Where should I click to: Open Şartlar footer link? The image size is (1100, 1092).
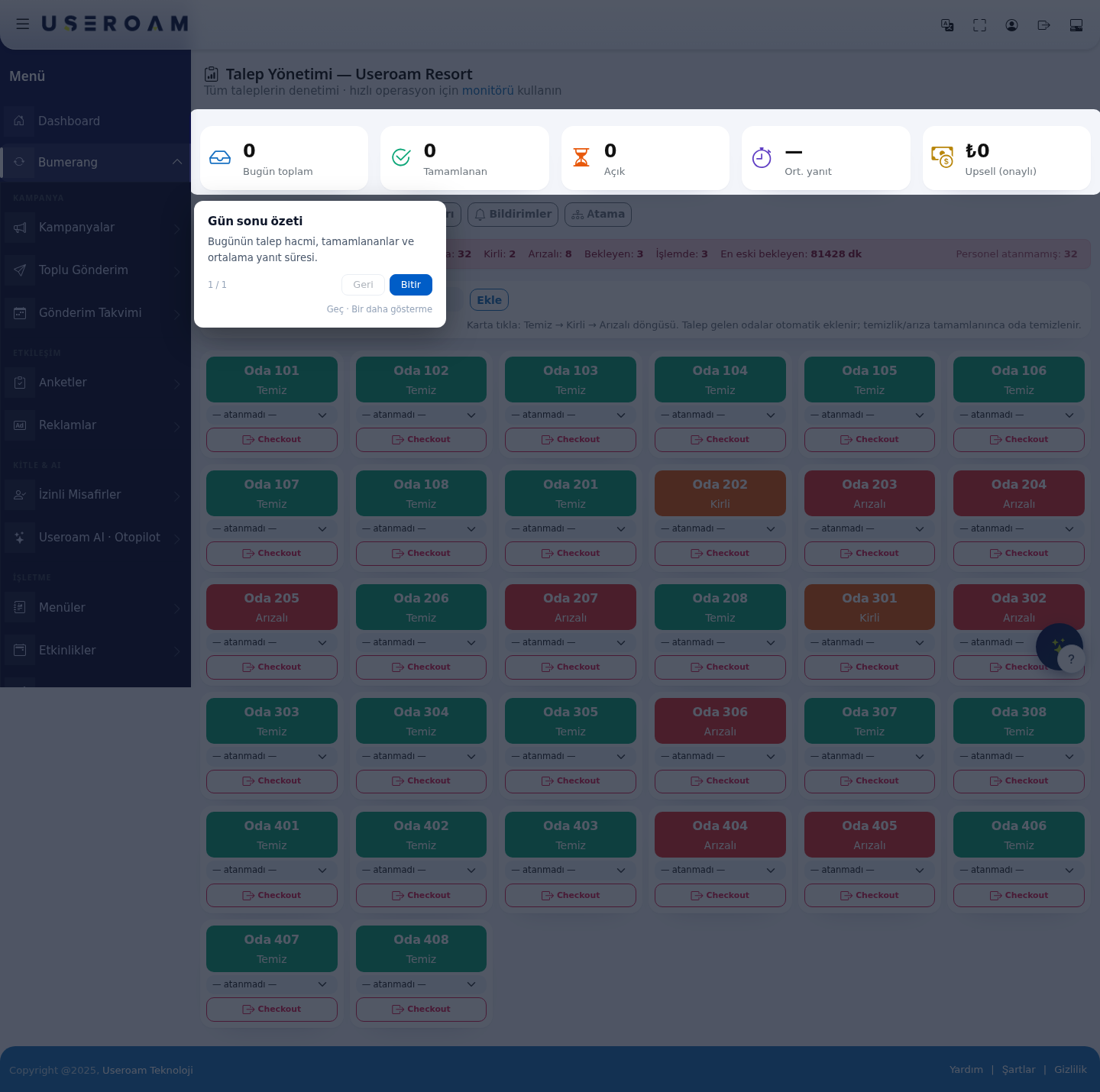click(x=1018, y=1070)
